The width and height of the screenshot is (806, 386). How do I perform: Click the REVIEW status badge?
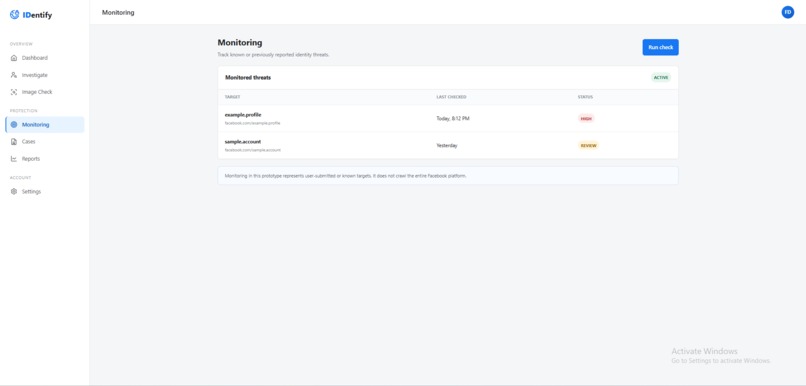click(589, 145)
